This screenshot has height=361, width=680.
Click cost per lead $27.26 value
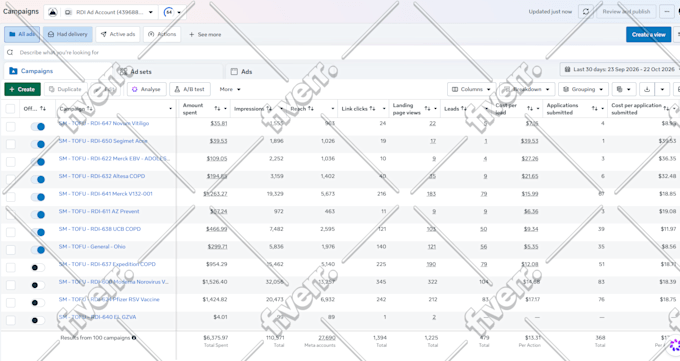coord(530,158)
